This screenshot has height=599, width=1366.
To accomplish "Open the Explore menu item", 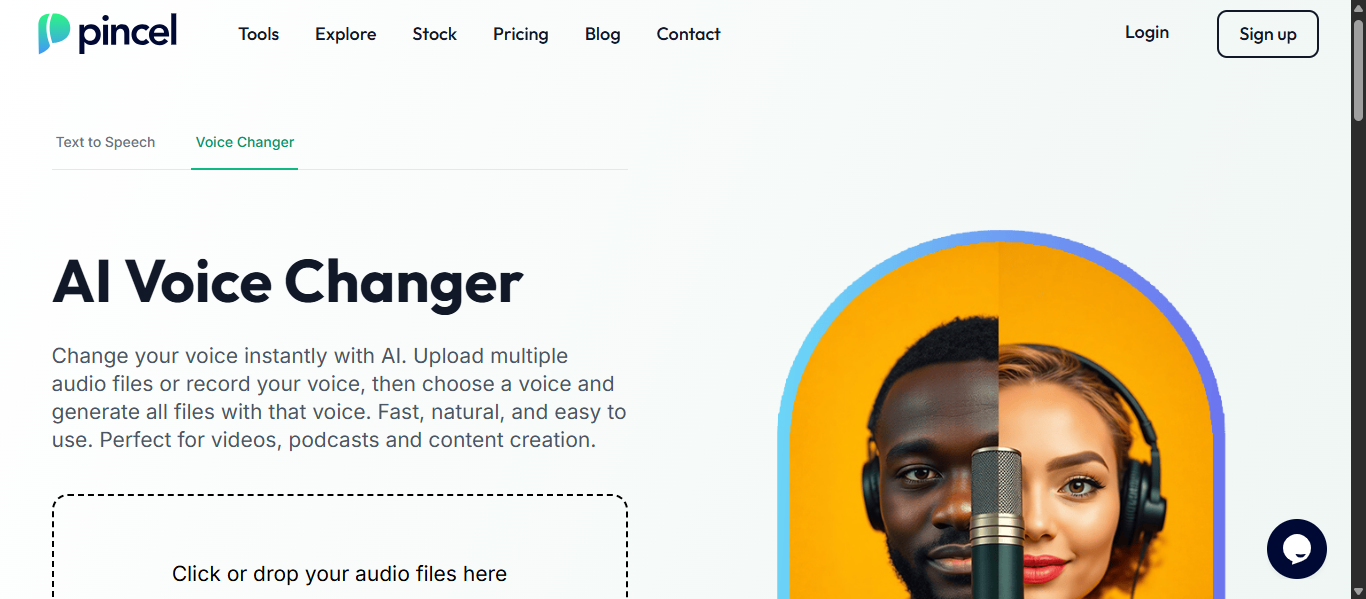I will pos(346,34).
